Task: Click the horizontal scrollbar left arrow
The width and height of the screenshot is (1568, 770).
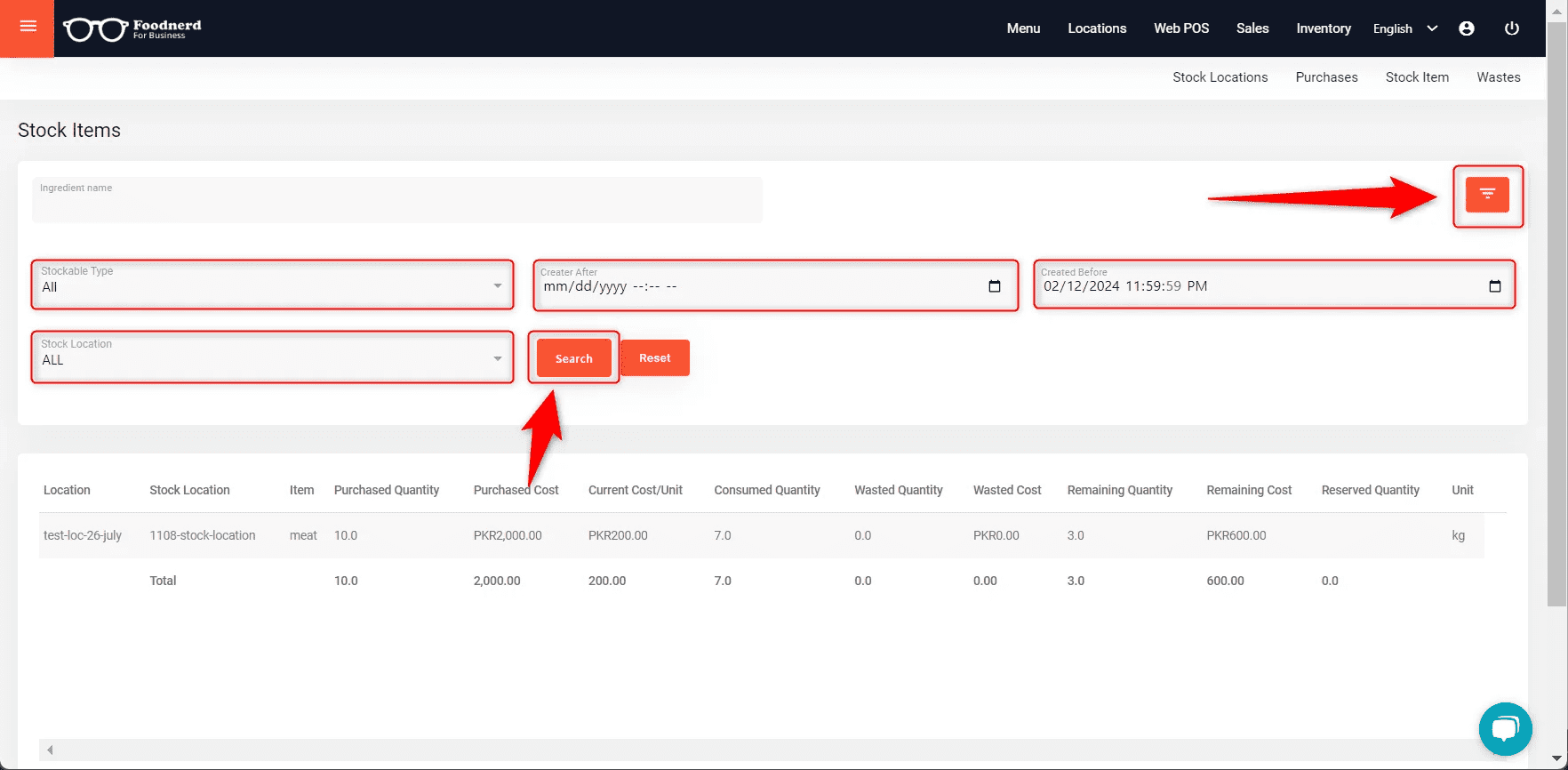Action: click(50, 750)
